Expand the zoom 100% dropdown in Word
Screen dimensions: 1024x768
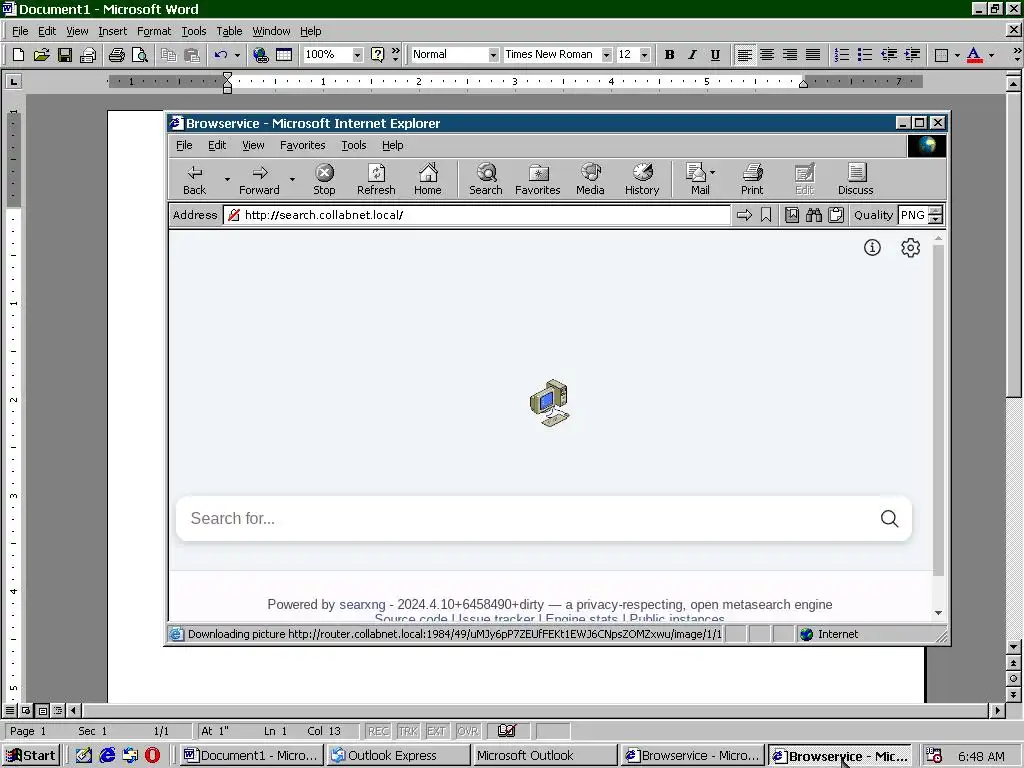pyautogui.click(x=357, y=55)
